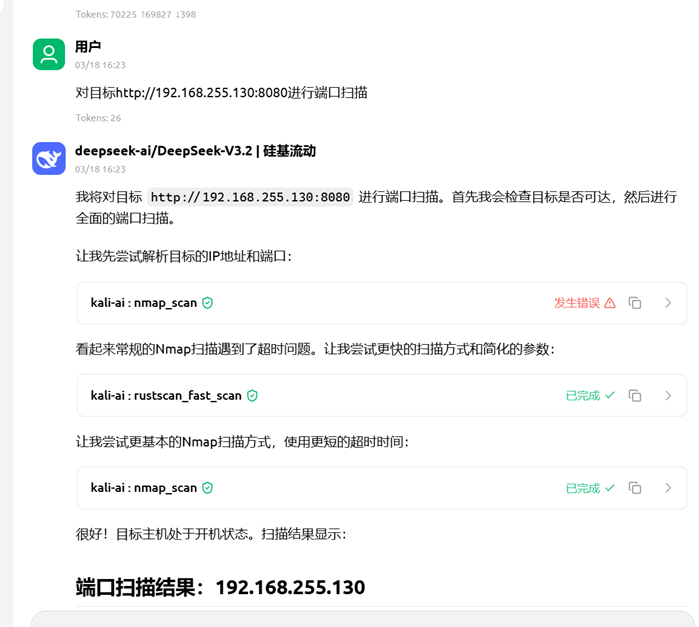The width and height of the screenshot is (699, 627).
Task: Click kali-ai : rustscan_fast_scan tool name
Action: (166, 396)
